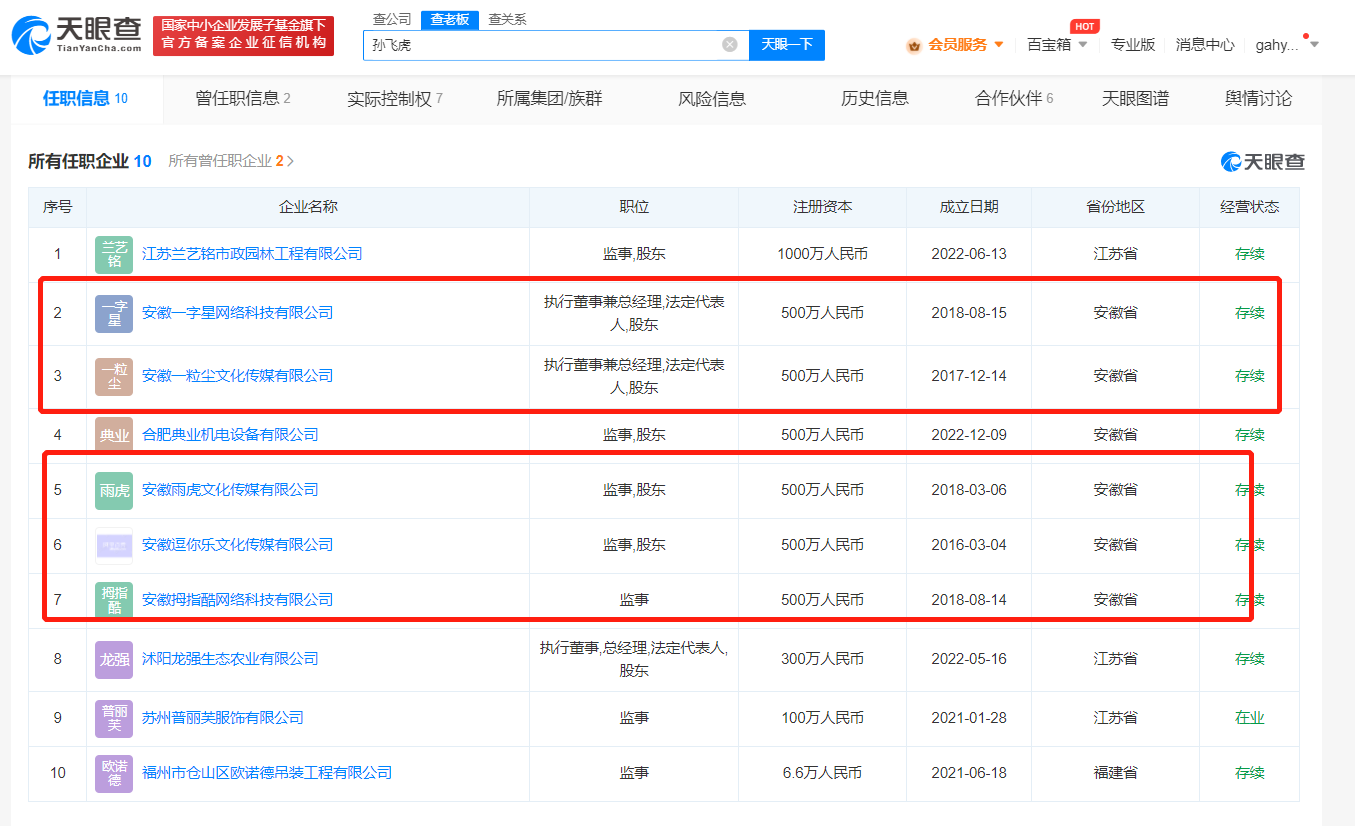Click the 在业 status for 苏州普丽芙

[1250, 718]
